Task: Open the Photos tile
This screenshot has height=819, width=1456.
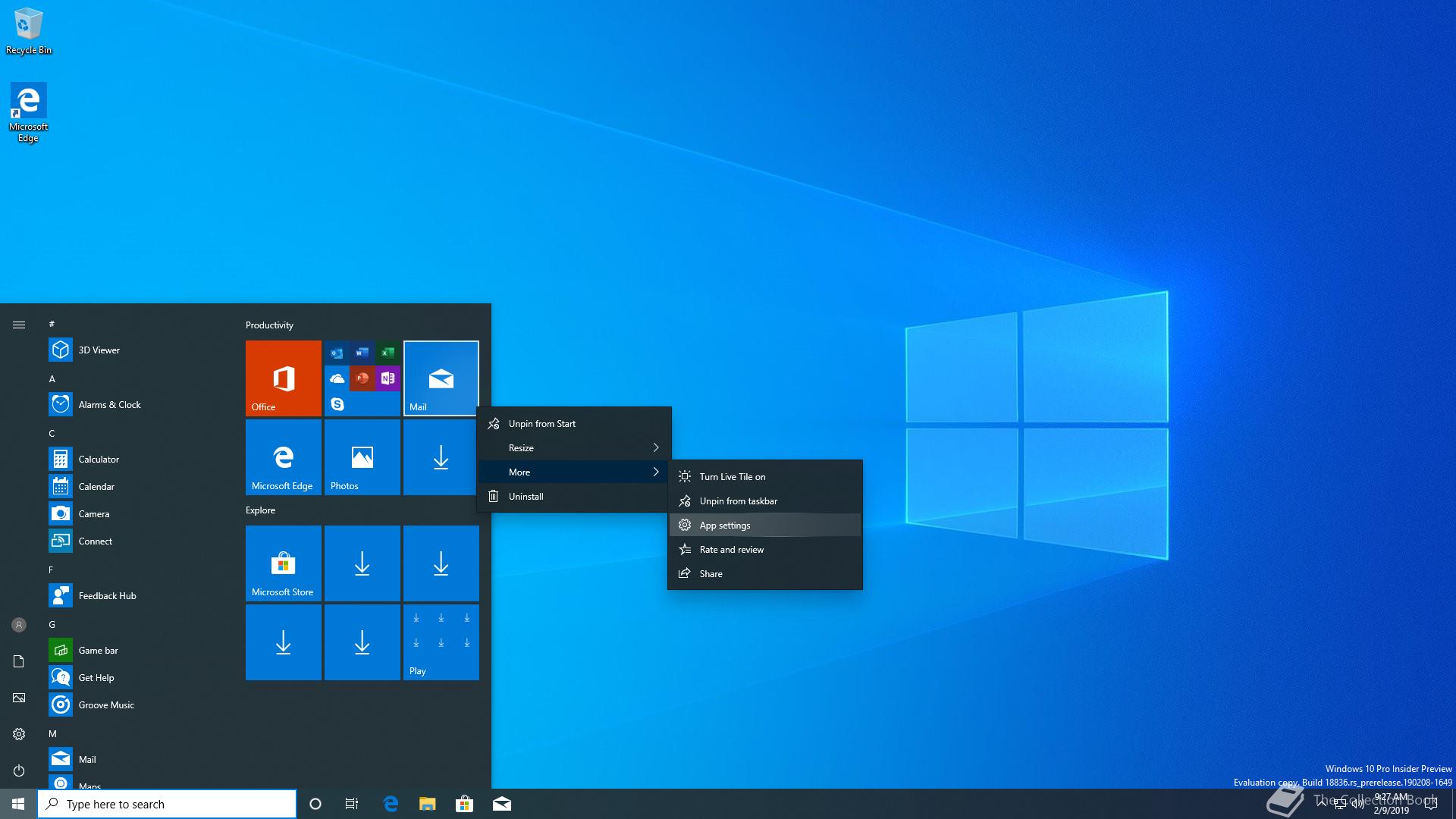Action: [x=362, y=457]
